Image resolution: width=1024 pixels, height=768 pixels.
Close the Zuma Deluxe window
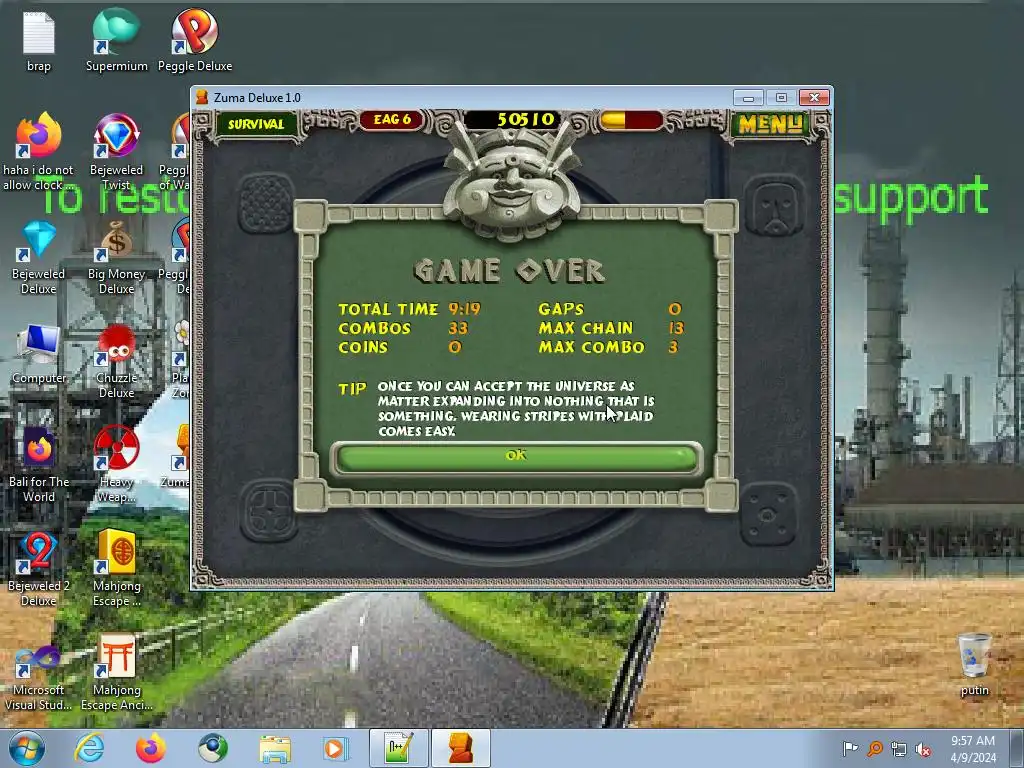814,98
